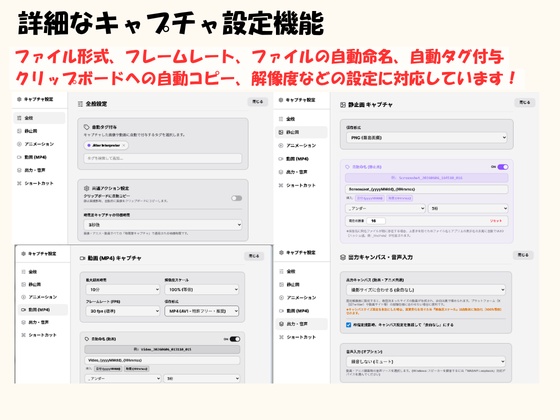Open 出力・音声 in 出力キャンバス panel sidebar
Viewport: 560px width, 420px height.
pos(301,324)
